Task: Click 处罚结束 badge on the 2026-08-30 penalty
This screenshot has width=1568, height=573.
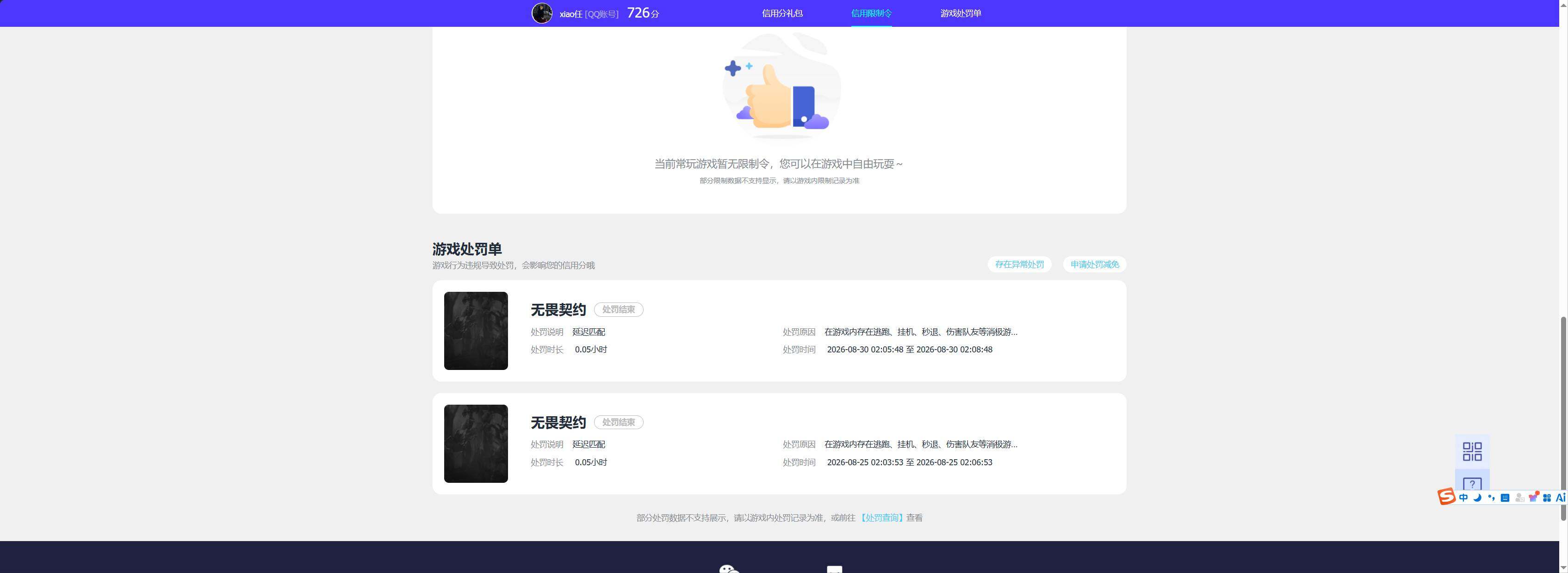Action: click(x=619, y=309)
